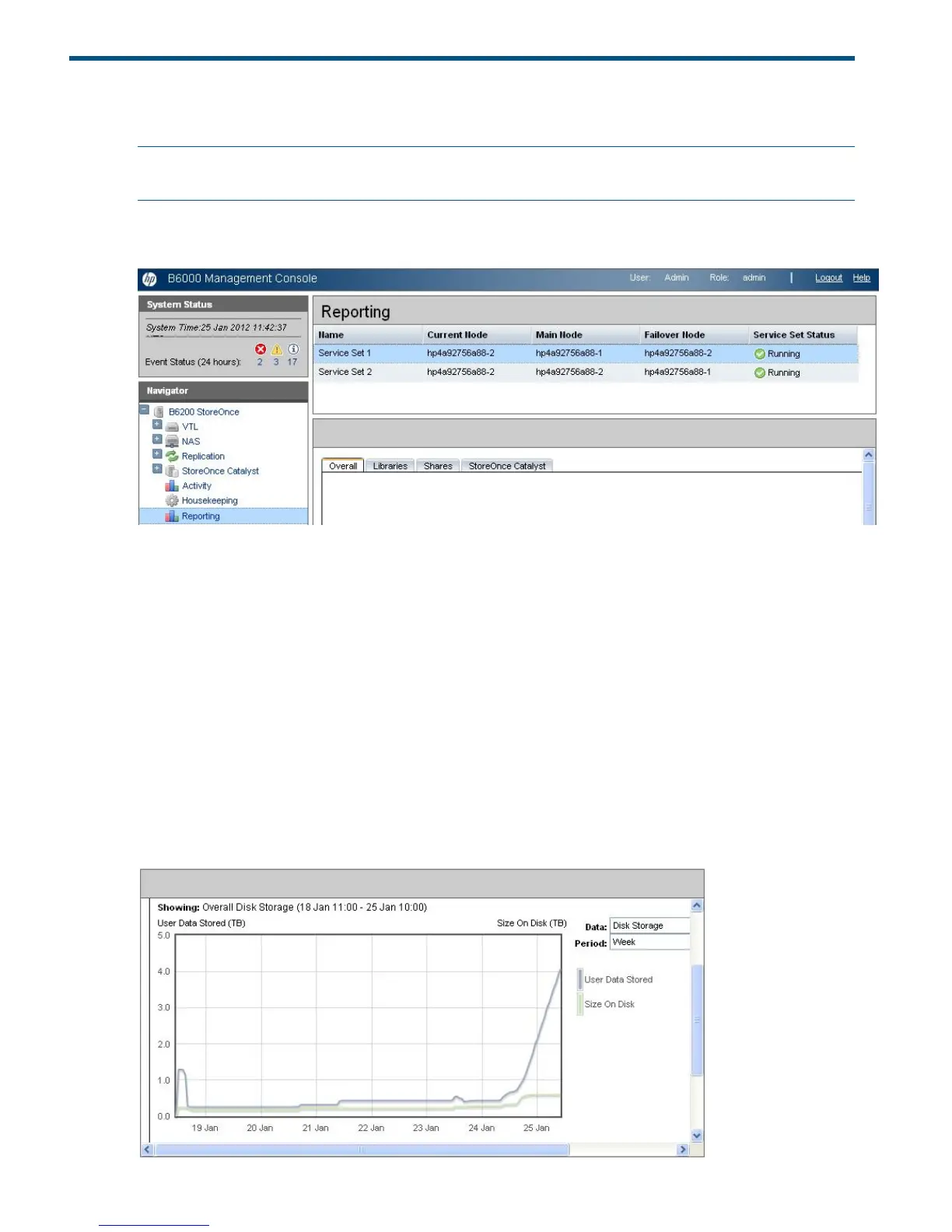Click the info count 17
952x1232 pixels.
coord(292,362)
